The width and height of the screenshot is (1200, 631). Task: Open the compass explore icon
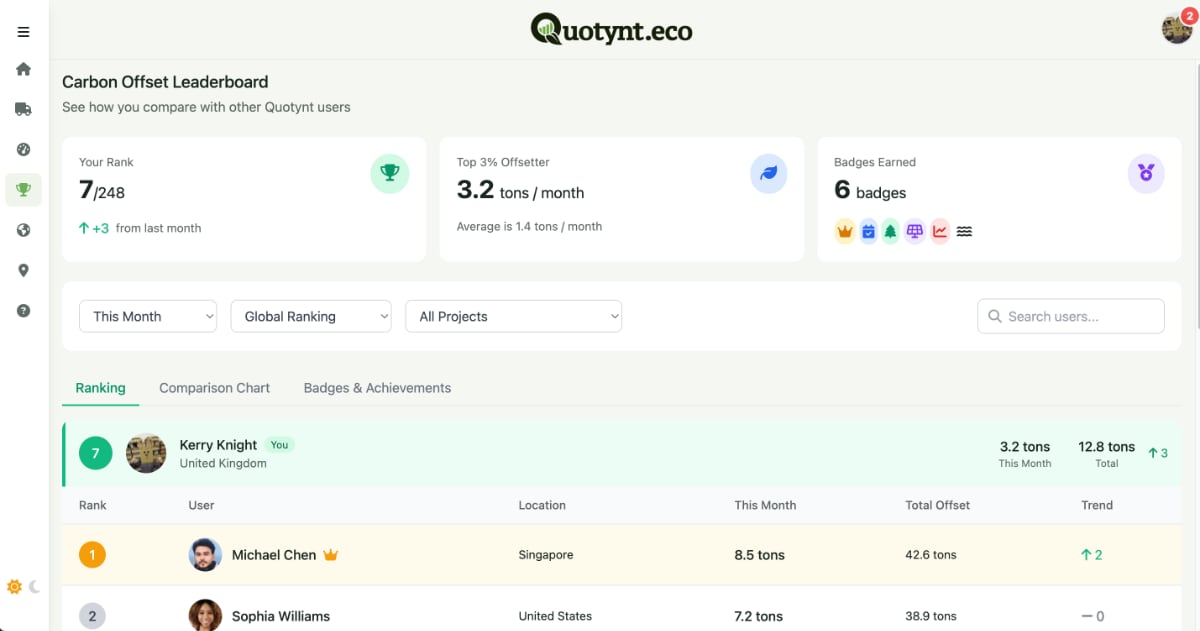22,148
